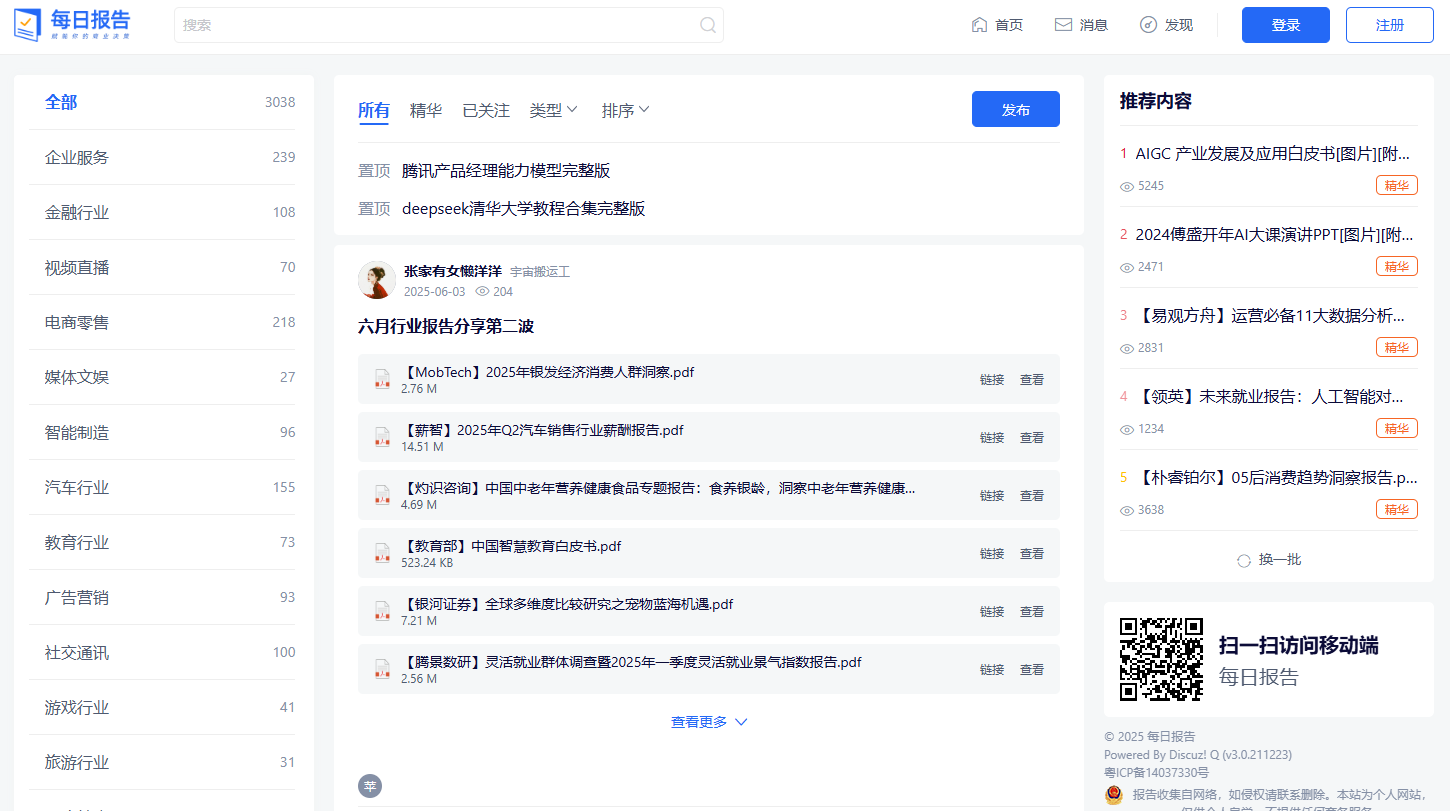1450x811 pixels.
Task: Expand 查看更多 to show more files
Action: (x=709, y=722)
